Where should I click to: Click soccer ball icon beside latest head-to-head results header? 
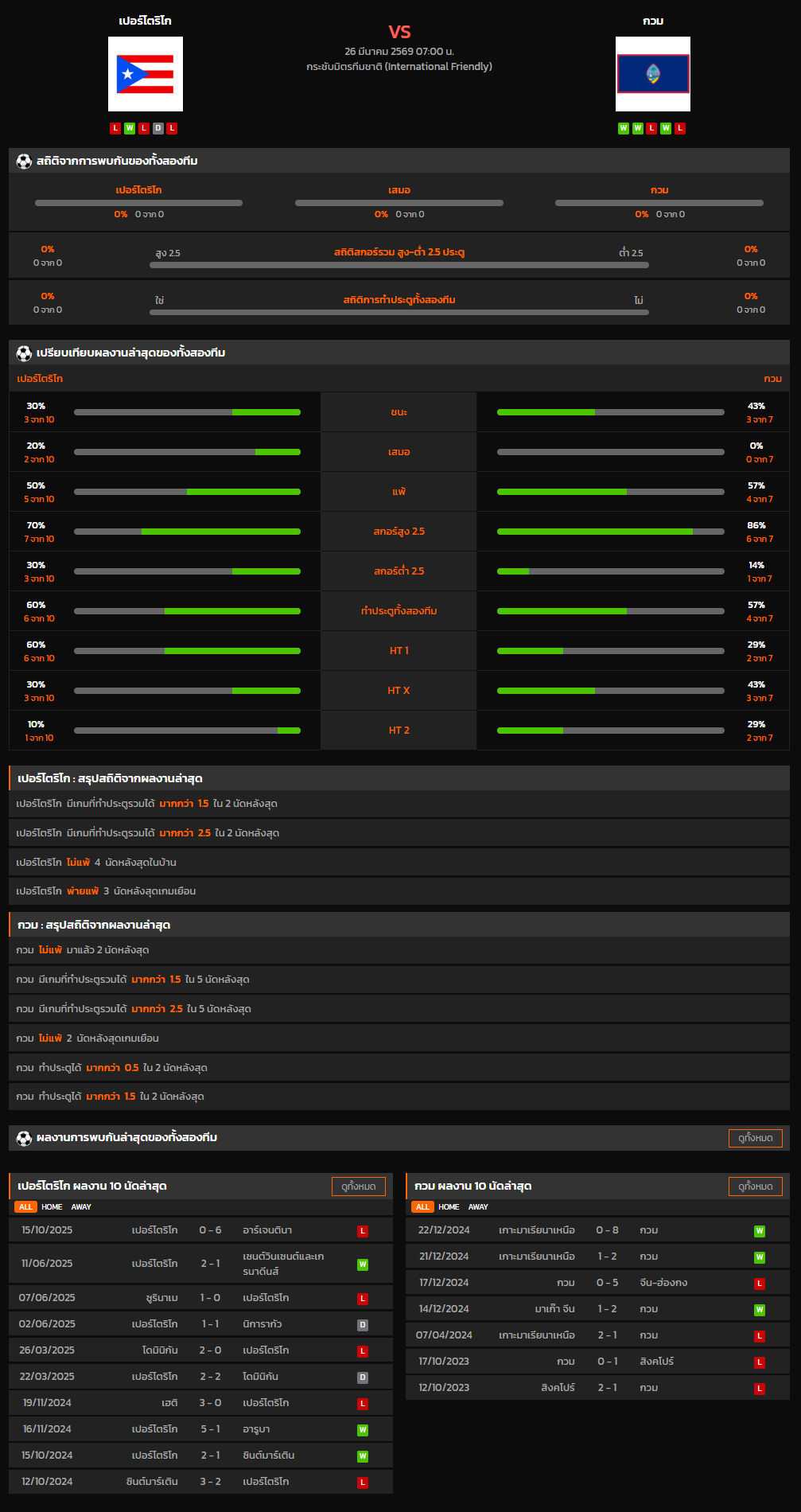tap(24, 1138)
